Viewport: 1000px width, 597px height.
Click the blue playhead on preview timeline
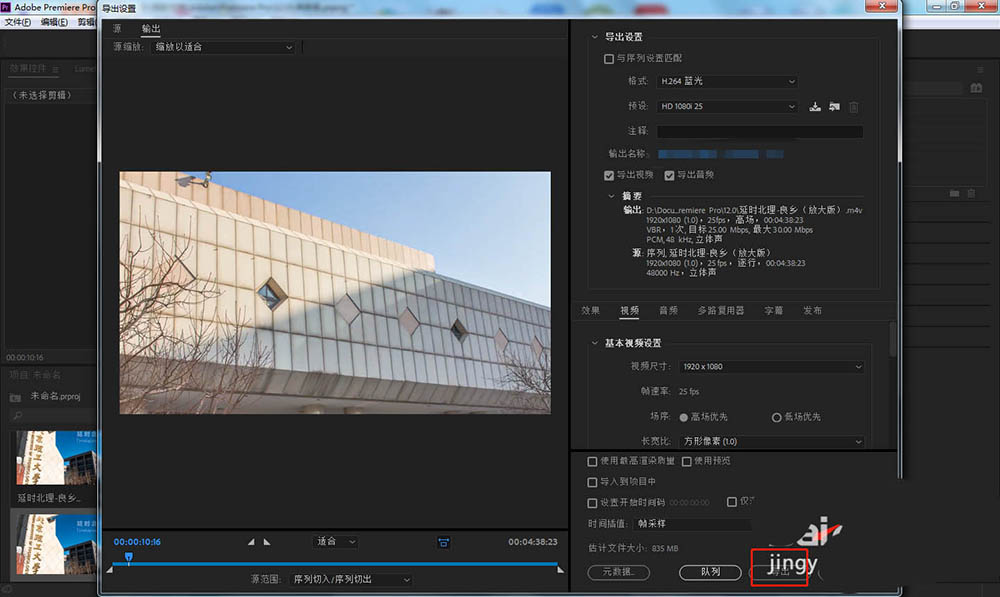pos(128,556)
